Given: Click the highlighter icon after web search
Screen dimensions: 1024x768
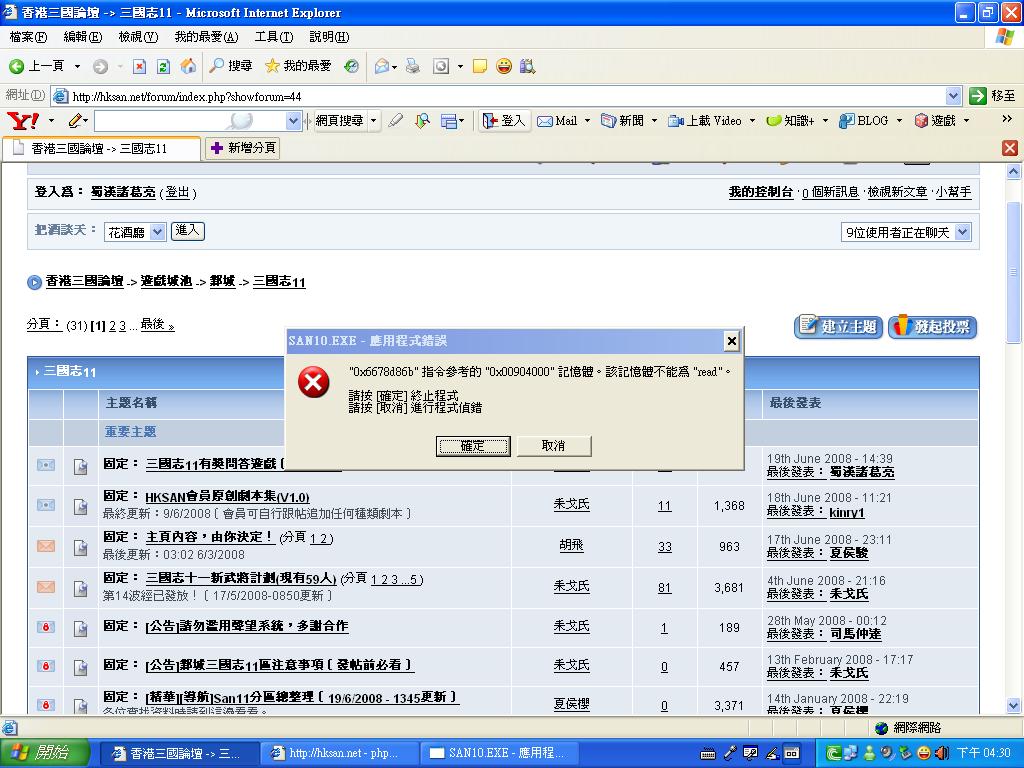Looking at the screenshot, I should click(x=395, y=121).
